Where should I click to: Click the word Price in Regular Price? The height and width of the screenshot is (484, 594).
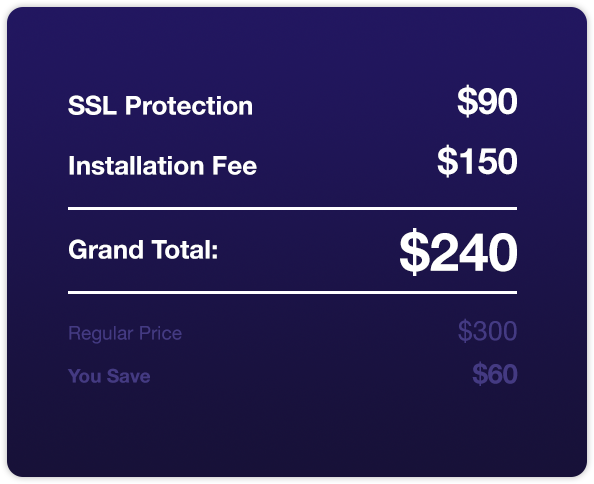[x=160, y=333]
